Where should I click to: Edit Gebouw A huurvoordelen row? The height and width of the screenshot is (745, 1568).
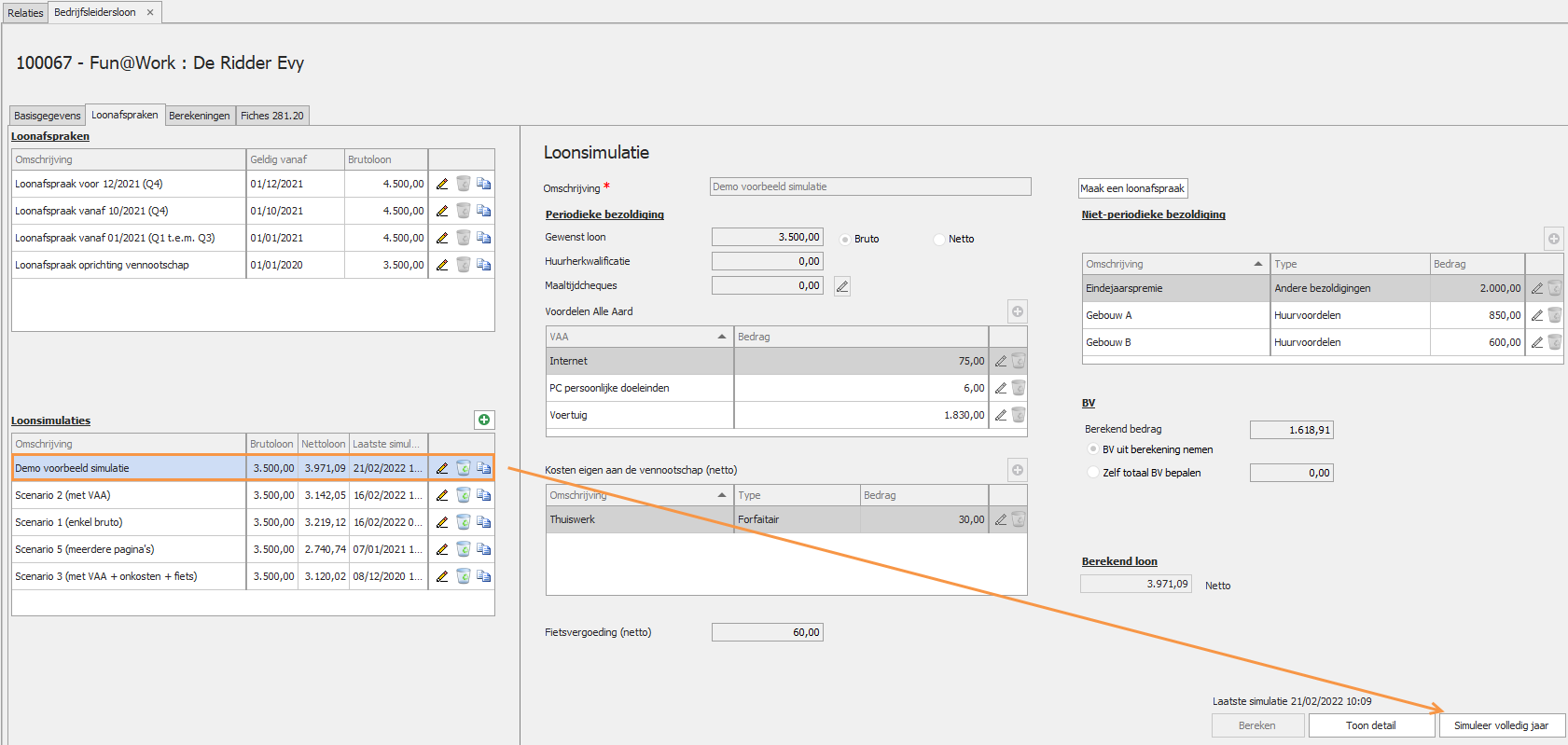[1536, 315]
